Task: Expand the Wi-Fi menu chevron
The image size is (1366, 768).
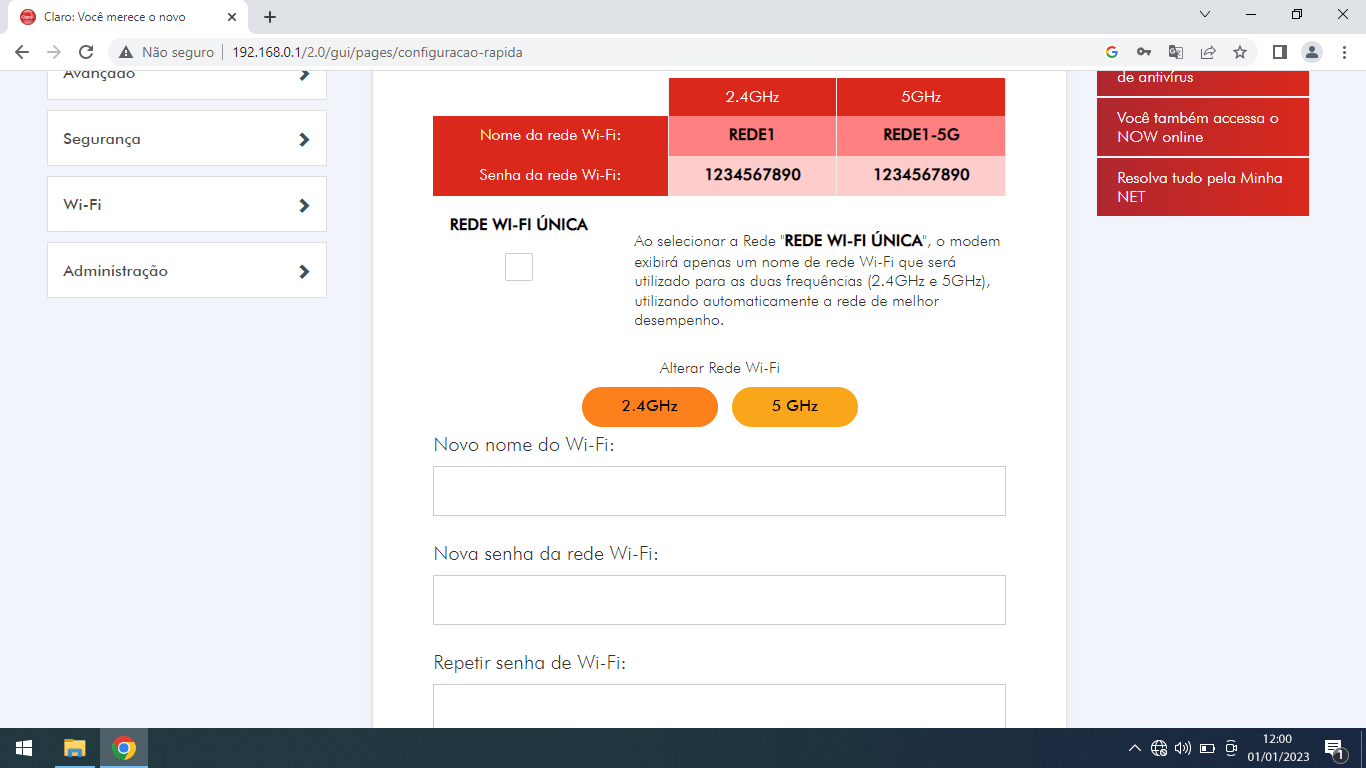Action: tap(304, 206)
